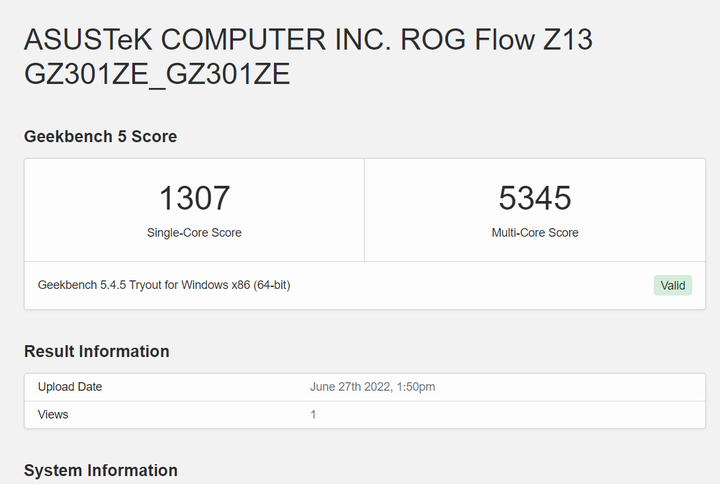The image size is (720, 484).
Task: Click the June 27th 2022 upload date value
Action: click(x=352, y=387)
